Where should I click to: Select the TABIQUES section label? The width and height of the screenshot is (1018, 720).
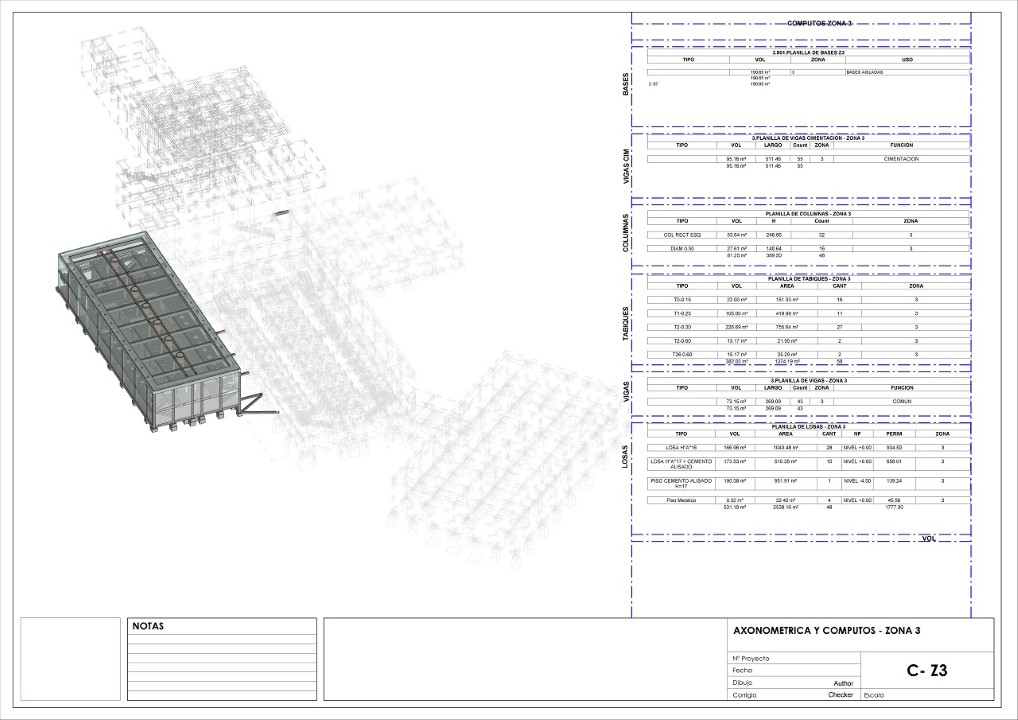[626, 324]
